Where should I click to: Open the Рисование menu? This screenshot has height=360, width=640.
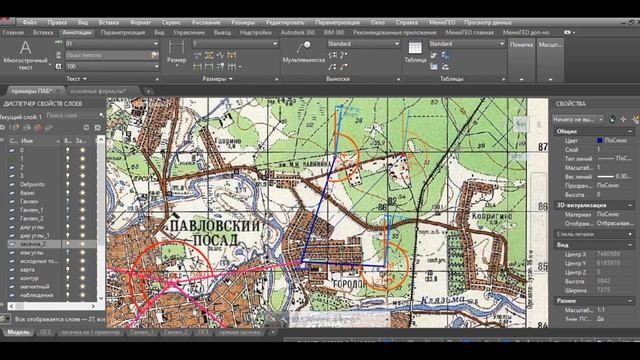pyautogui.click(x=206, y=22)
